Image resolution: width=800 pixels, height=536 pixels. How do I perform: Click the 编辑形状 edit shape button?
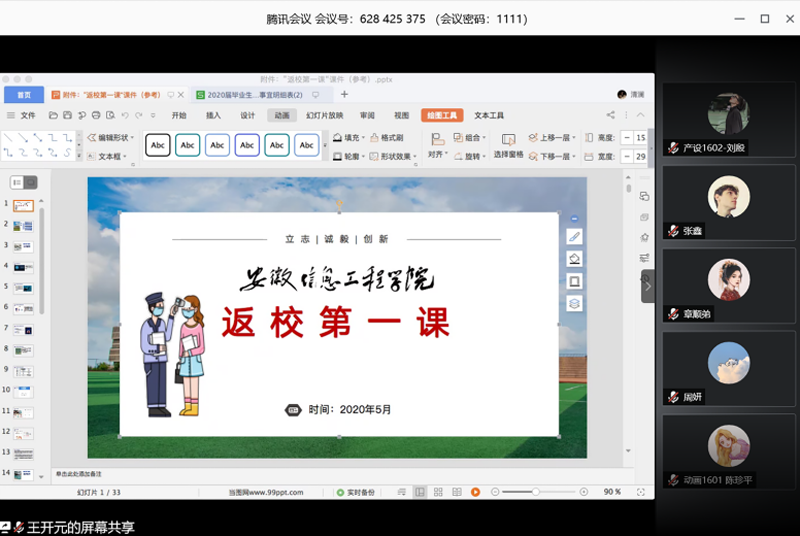[x=108, y=138]
